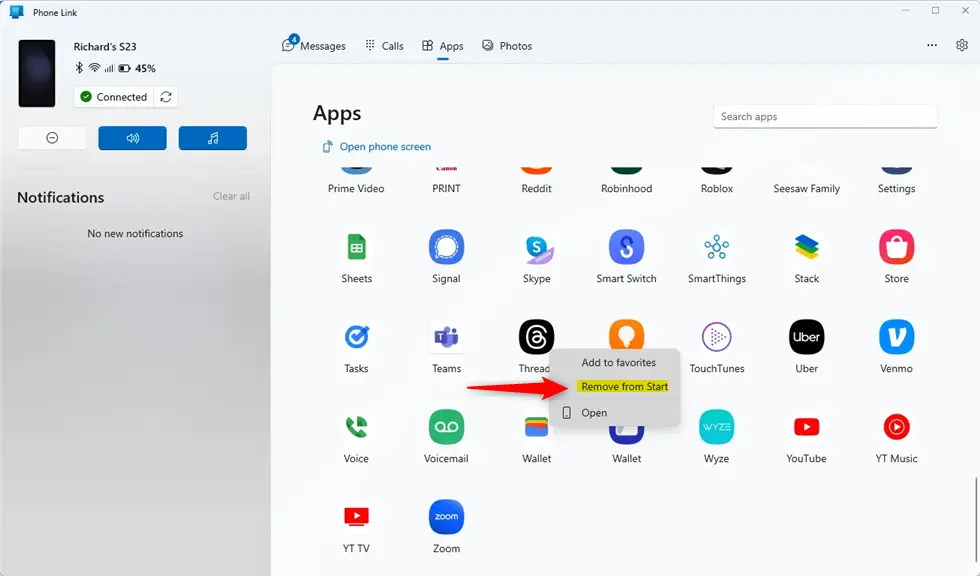This screenshot has height=576, width=980.
Task: Choose Open in the context menu
Action: point(594,413)
